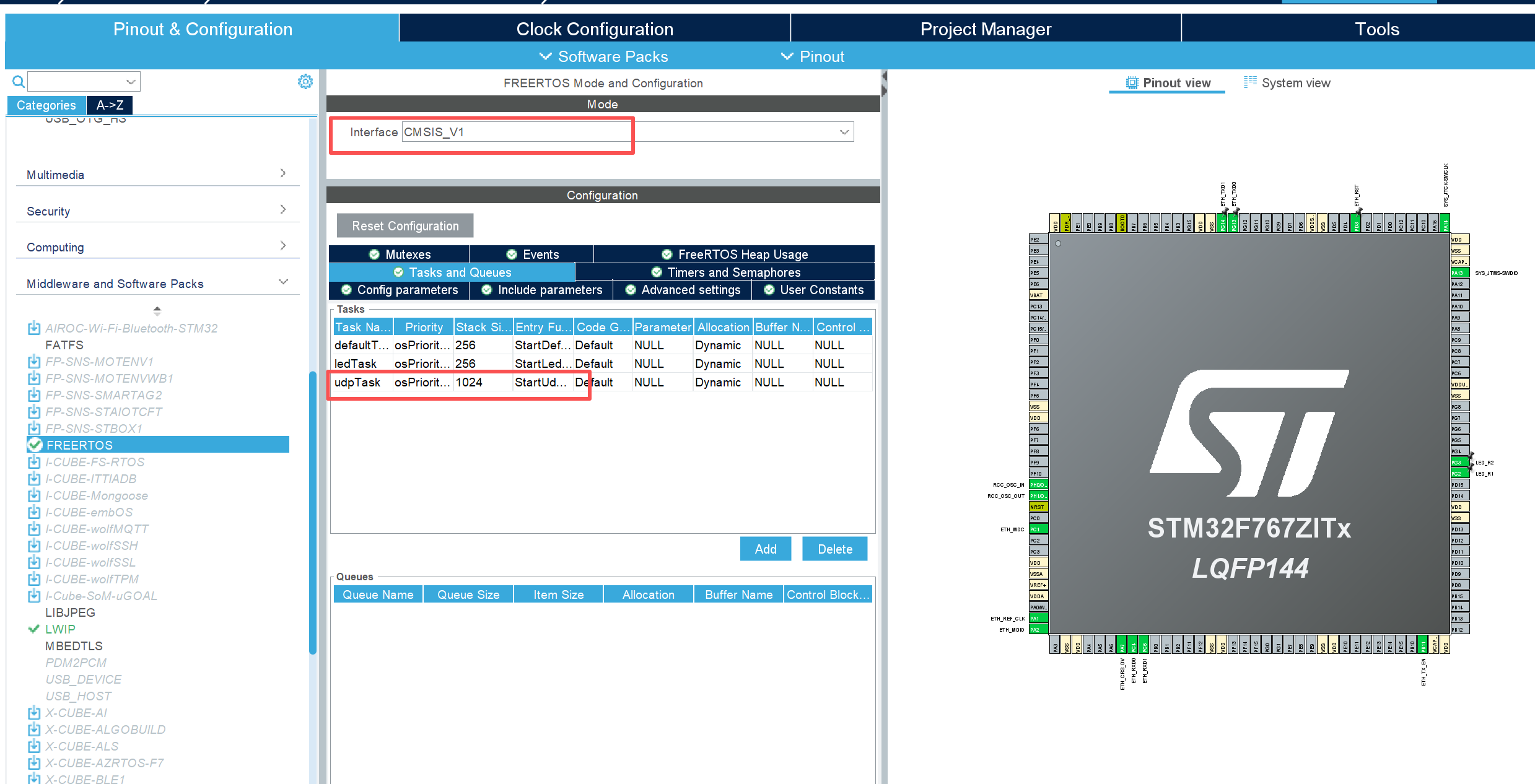Open the Advanced settings tab
This screenshot has height=784, width=1535.
click(x=682, y=290)
